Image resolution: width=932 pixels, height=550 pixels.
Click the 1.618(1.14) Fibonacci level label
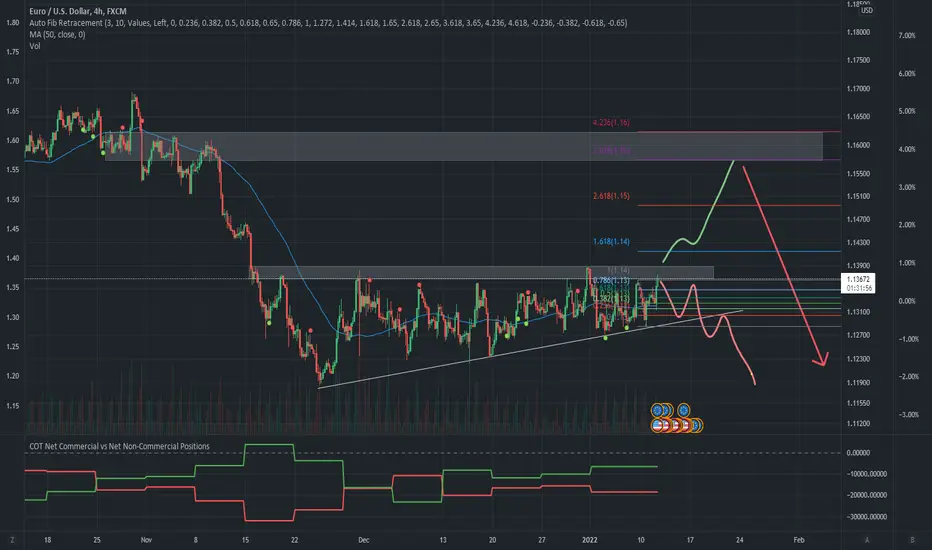611,241
